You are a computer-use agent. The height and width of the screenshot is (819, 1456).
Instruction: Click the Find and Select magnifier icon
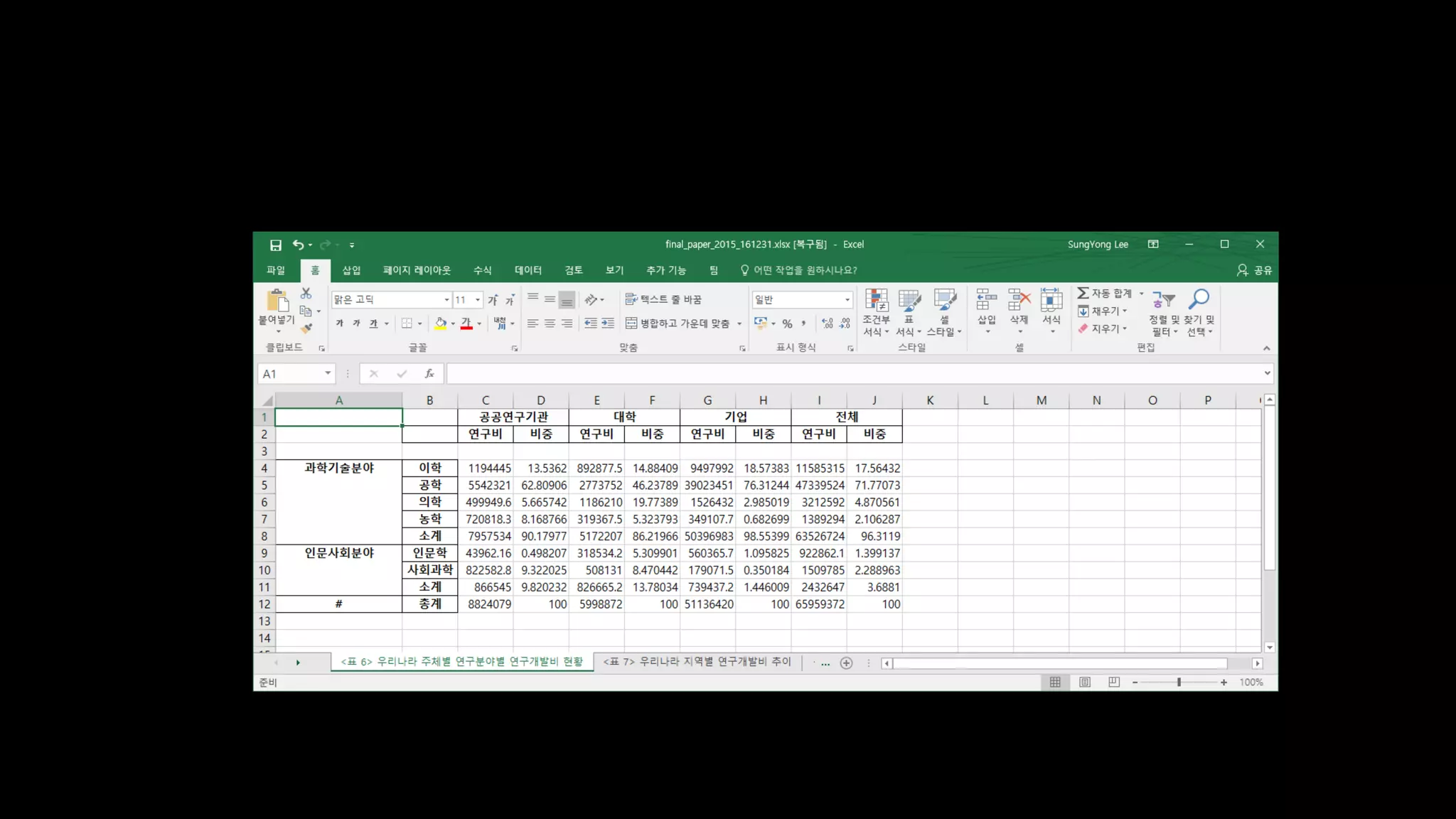pos(1199,300)
